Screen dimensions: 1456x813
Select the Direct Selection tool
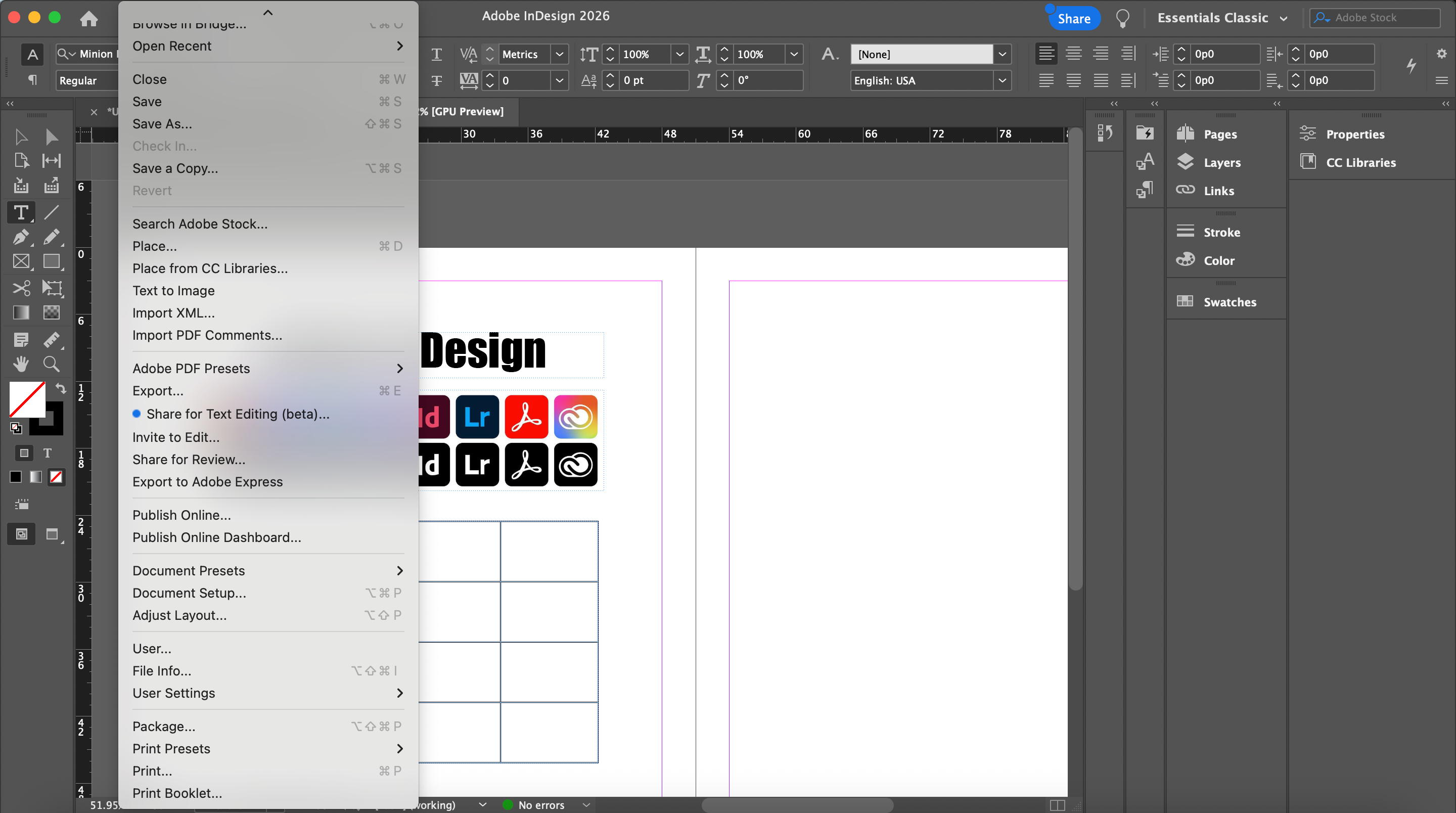pyautogui.click(x=52, y=137)
